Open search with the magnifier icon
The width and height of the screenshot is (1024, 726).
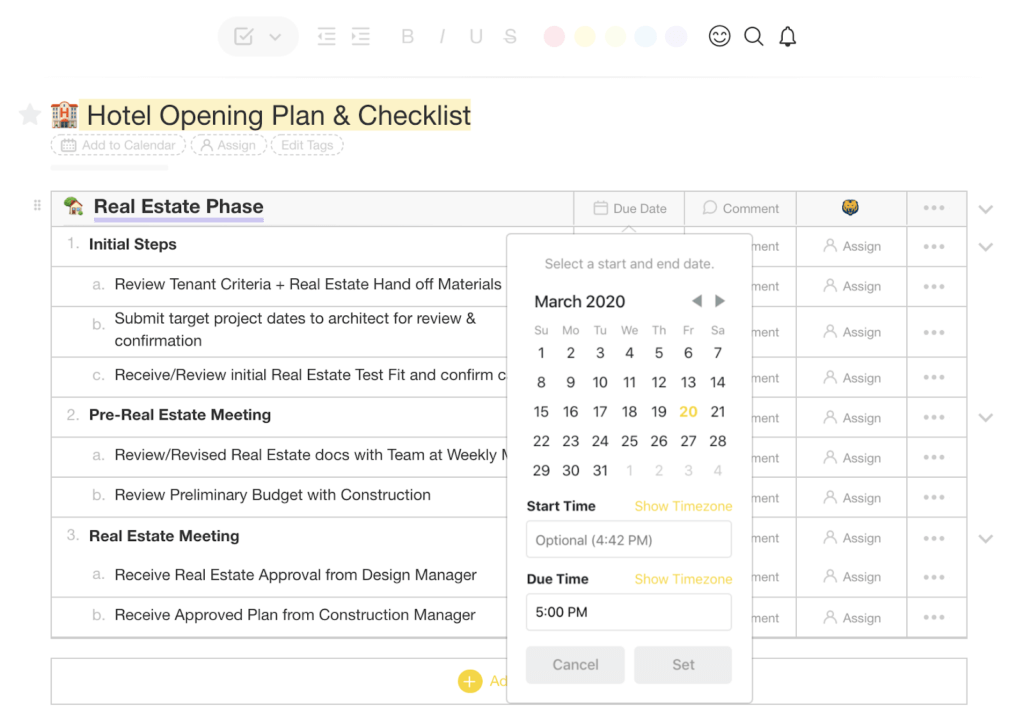[x=754, y=37]
